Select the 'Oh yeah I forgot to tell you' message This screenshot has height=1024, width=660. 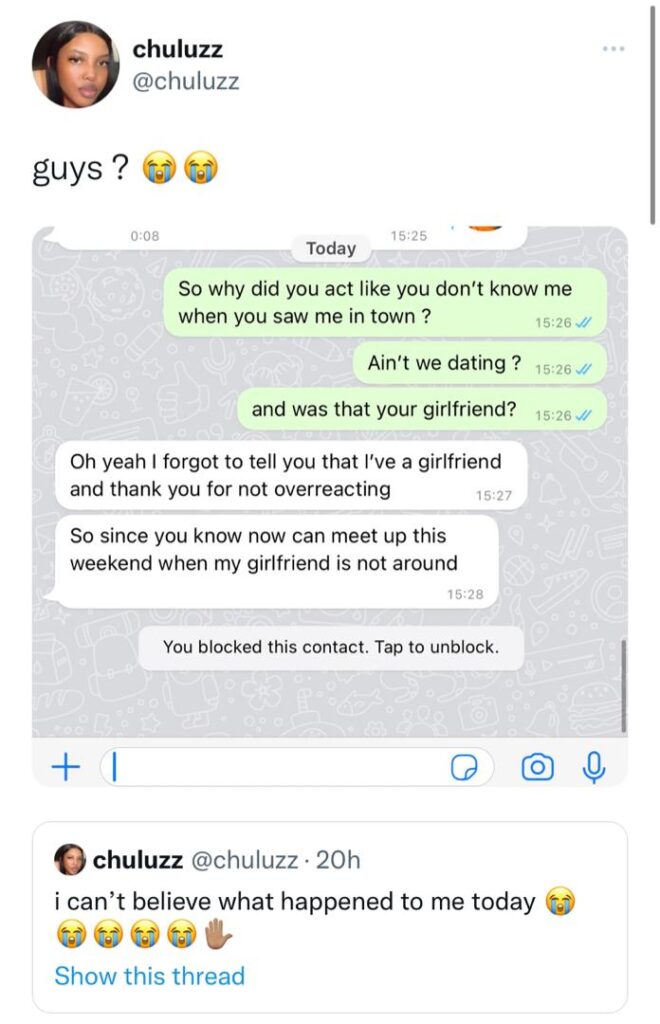(x=291, y=476)
